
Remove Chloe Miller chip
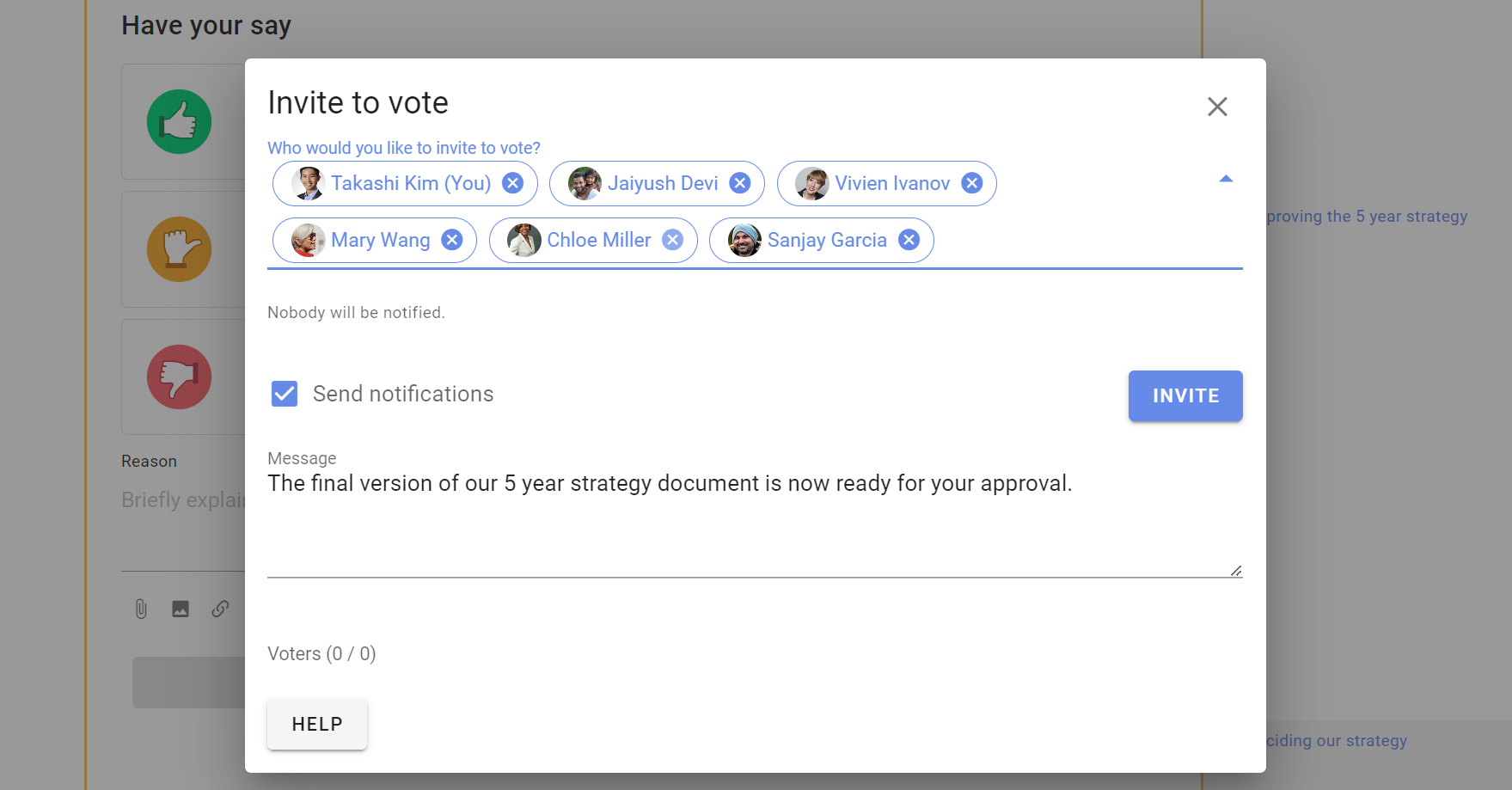673,240
